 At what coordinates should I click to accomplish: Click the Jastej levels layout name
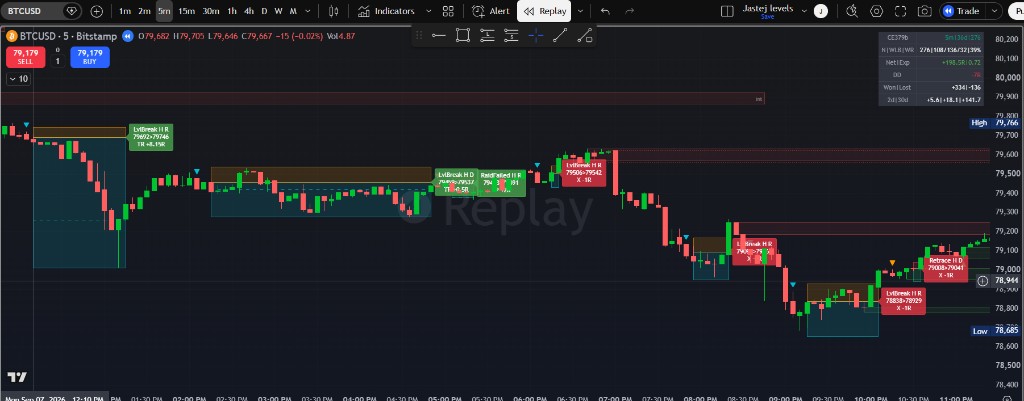(768, 8)
